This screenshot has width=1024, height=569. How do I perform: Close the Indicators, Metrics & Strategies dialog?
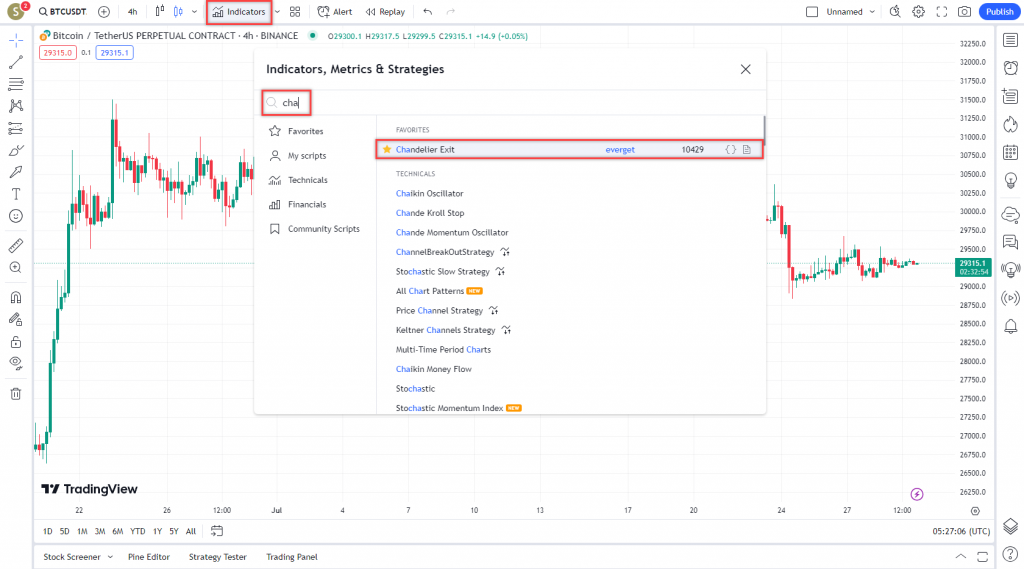point(746,69)
